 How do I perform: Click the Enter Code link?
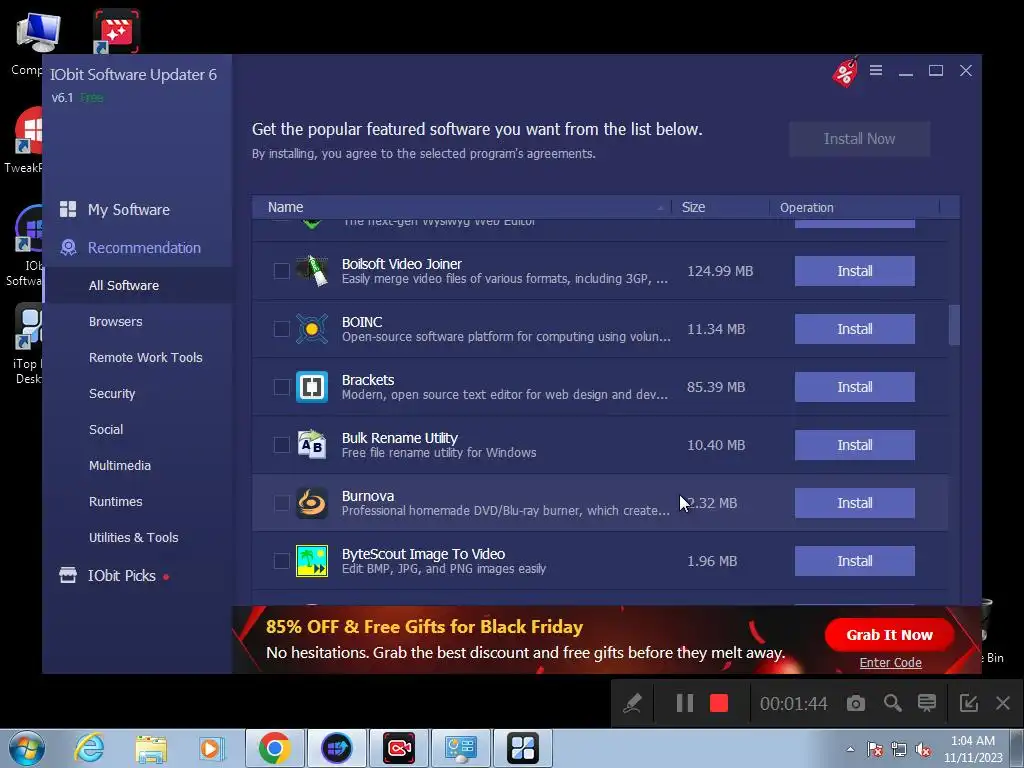(x=890, y=662)
